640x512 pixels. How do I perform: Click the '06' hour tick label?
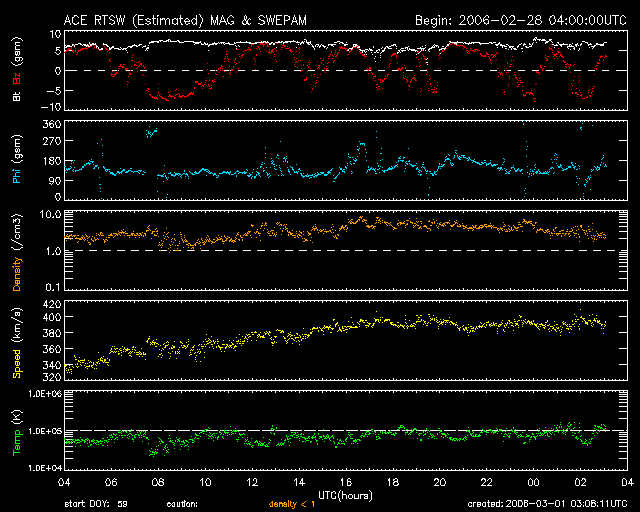[x=111, y=483]
